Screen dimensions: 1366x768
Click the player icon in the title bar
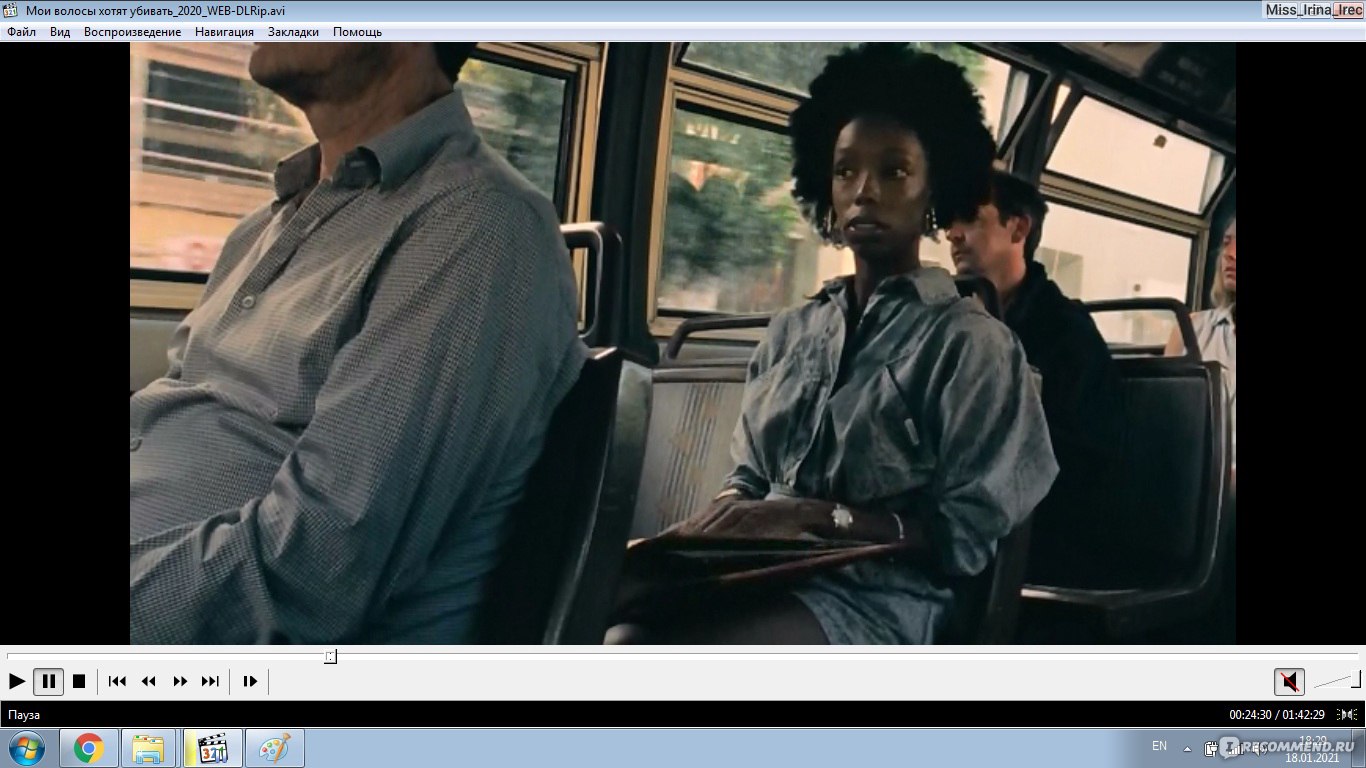tap(11, 10)
